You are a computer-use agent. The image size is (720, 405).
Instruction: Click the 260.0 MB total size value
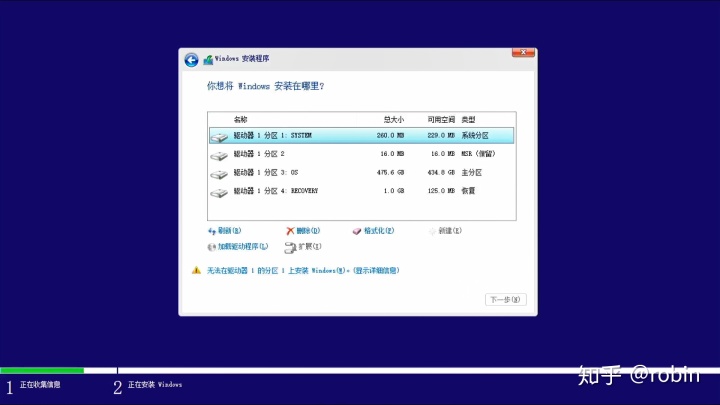(x=390, y=135)
